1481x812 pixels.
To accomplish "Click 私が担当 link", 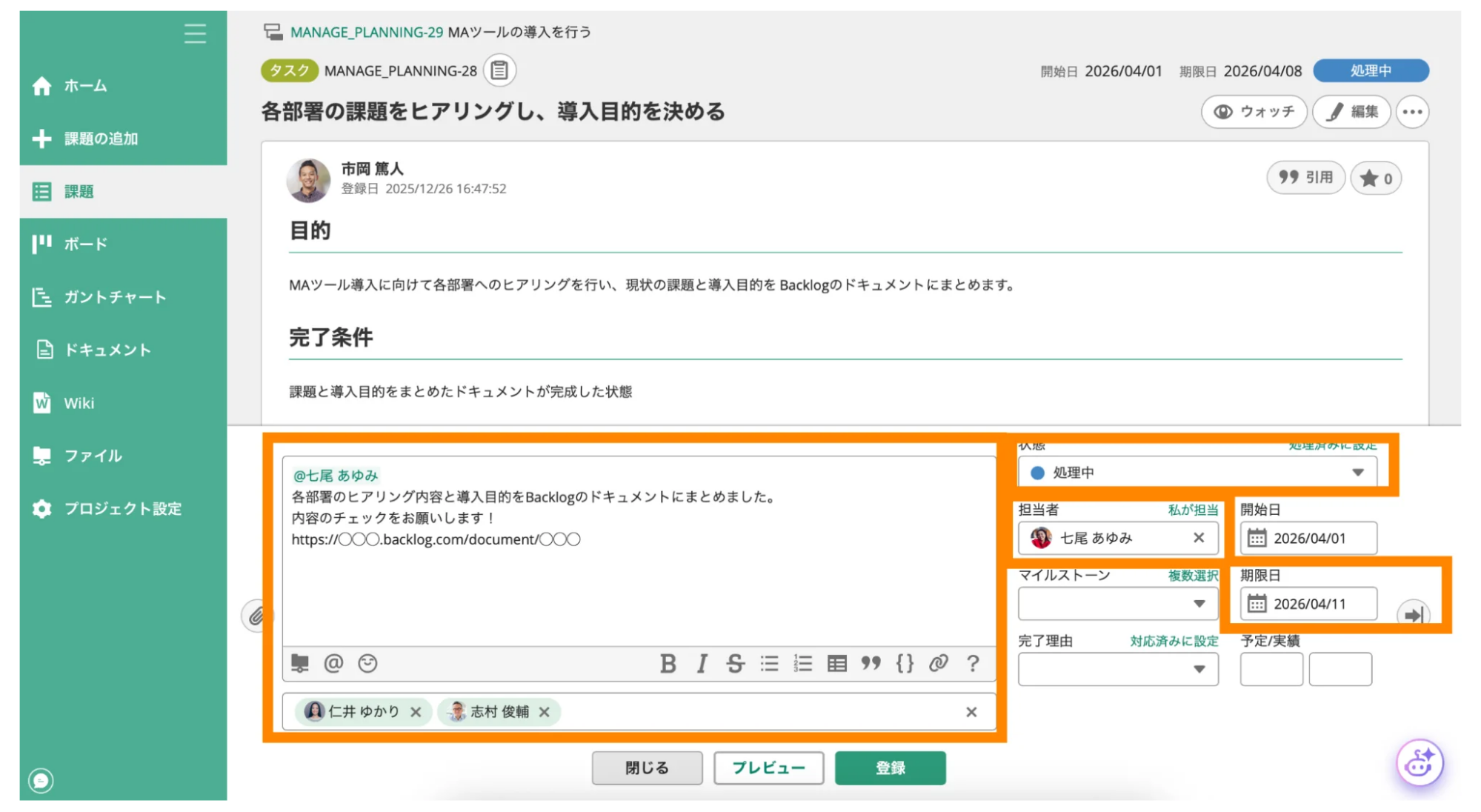I will click(1193, 510).
